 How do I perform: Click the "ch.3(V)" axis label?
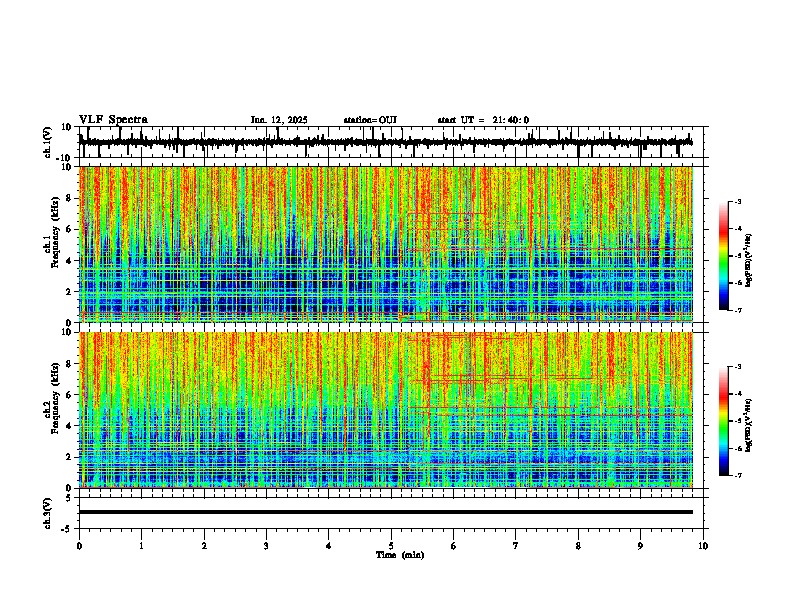point(47,513)
